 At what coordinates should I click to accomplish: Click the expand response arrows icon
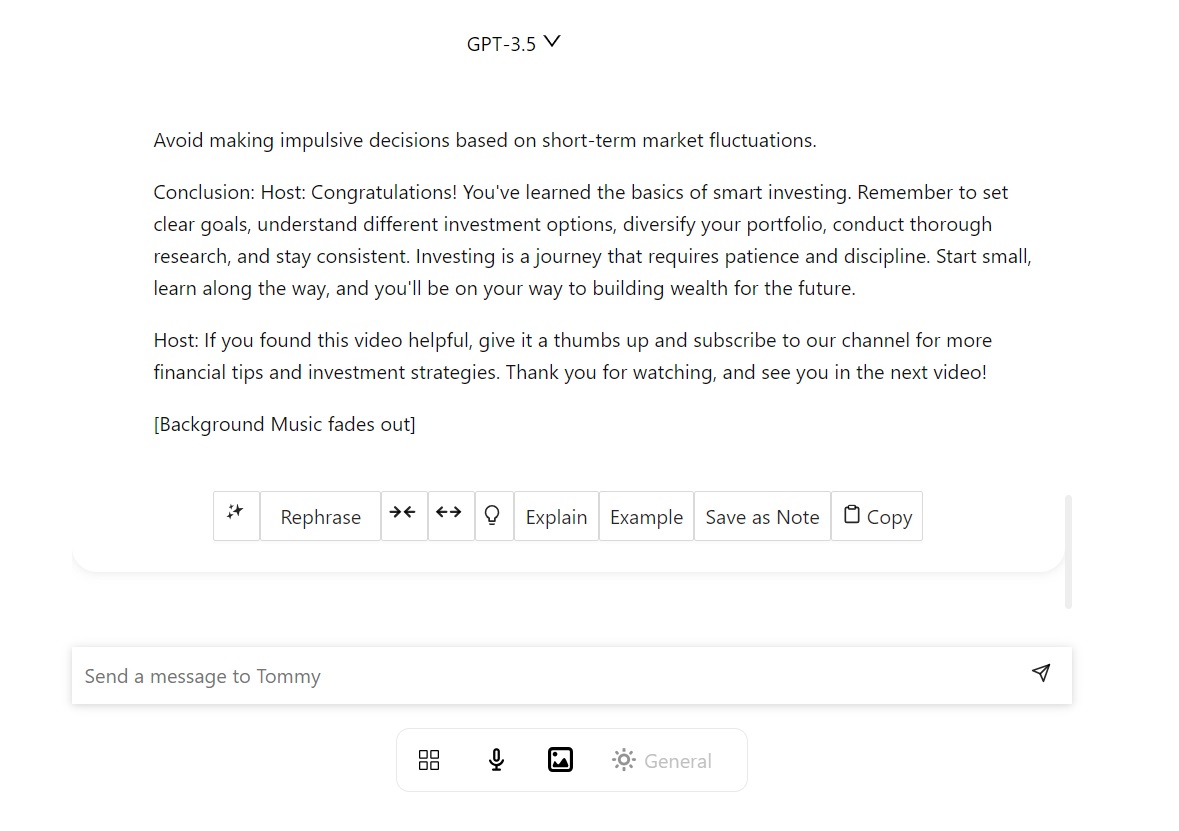point(450,512)
